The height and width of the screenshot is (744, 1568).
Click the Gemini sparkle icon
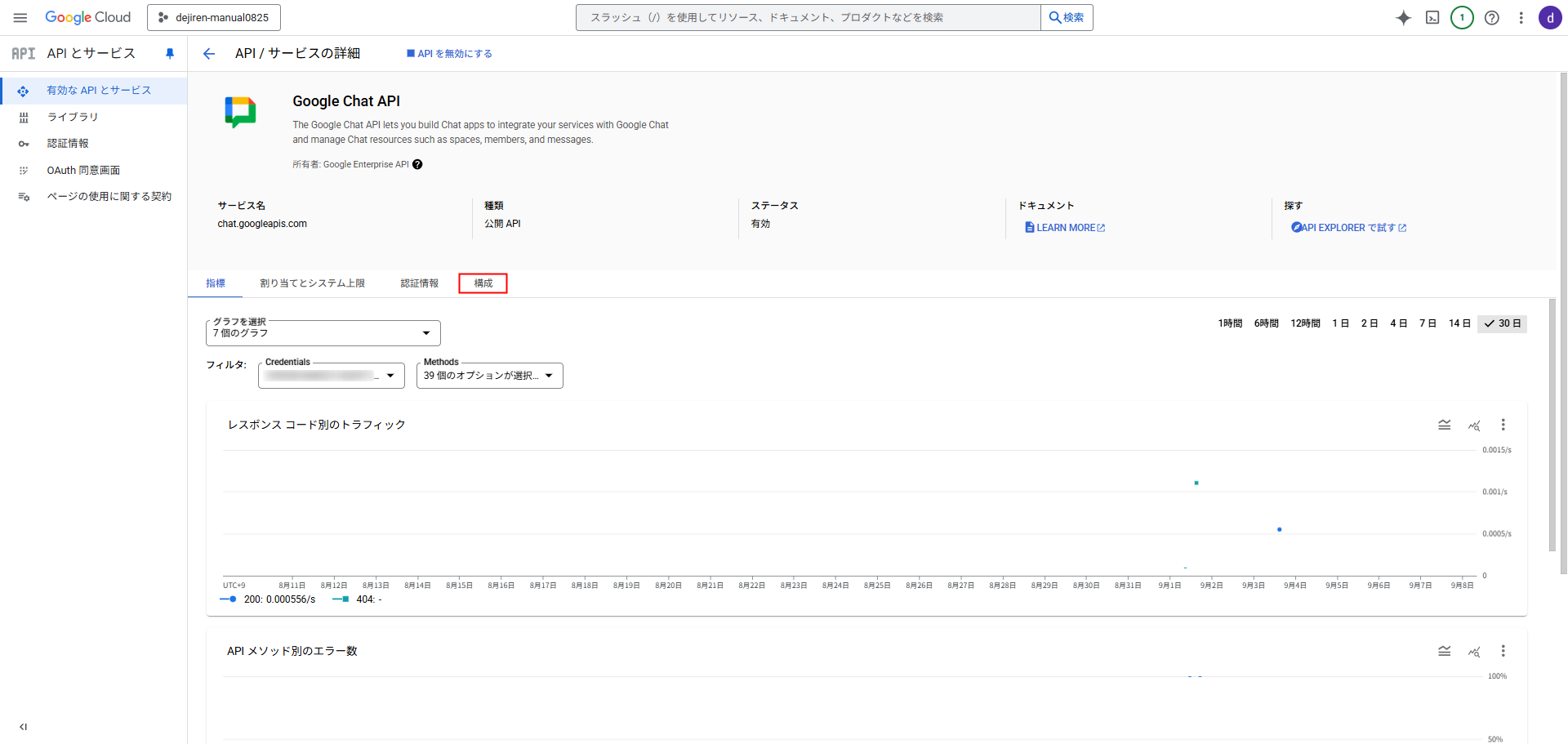tap(1403, 18)
